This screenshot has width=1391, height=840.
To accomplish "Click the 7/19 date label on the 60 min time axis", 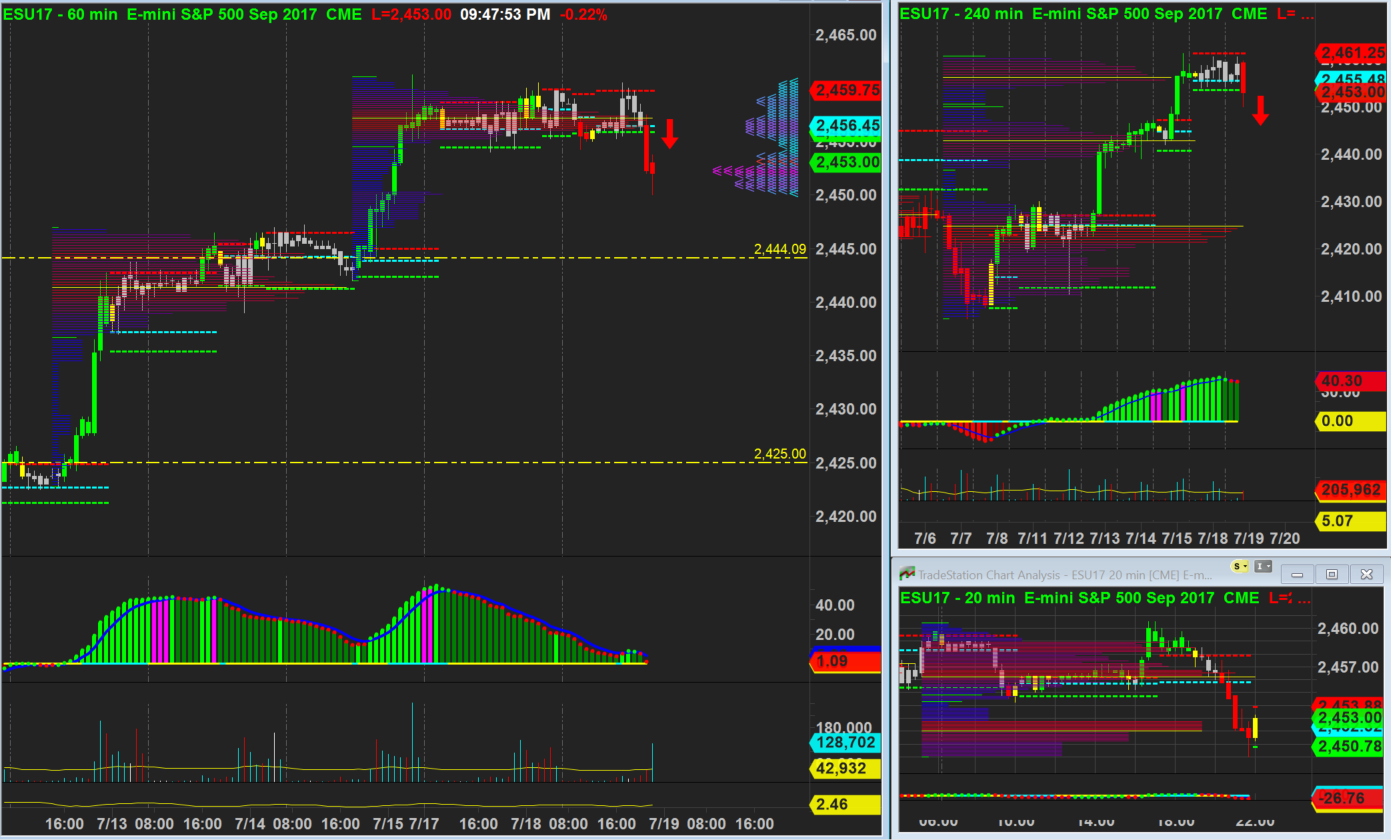I will coord(665,823).
